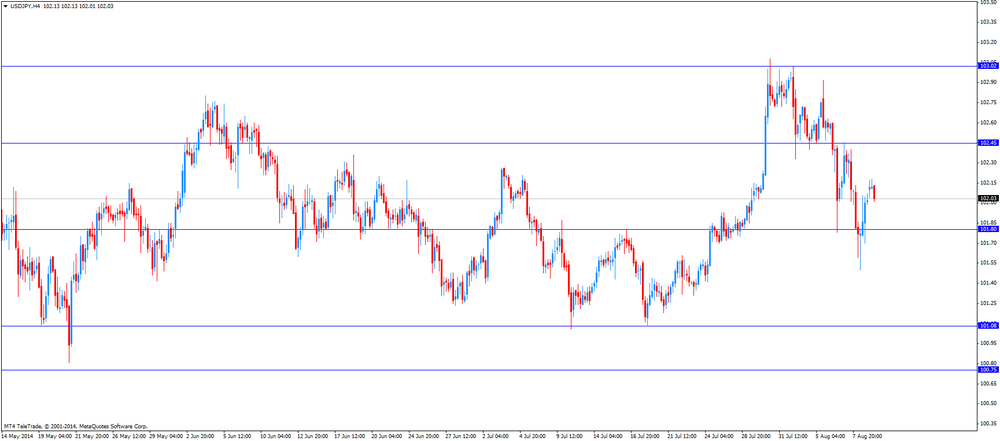Viewport: 1000px width, 441px height.
Task: Click the 102.75 price scale value
Action: click(988, 102)
